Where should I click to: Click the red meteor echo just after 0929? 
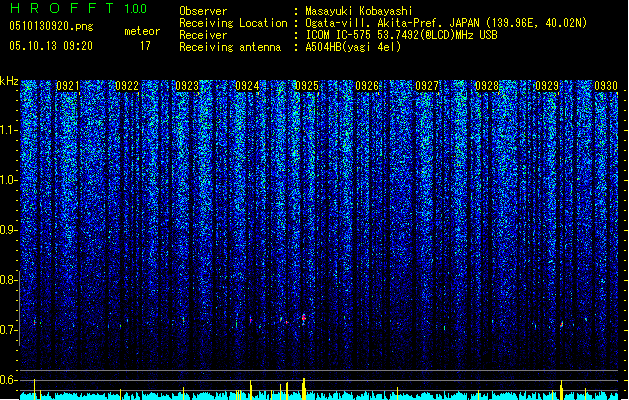click(x=562, y=324)
